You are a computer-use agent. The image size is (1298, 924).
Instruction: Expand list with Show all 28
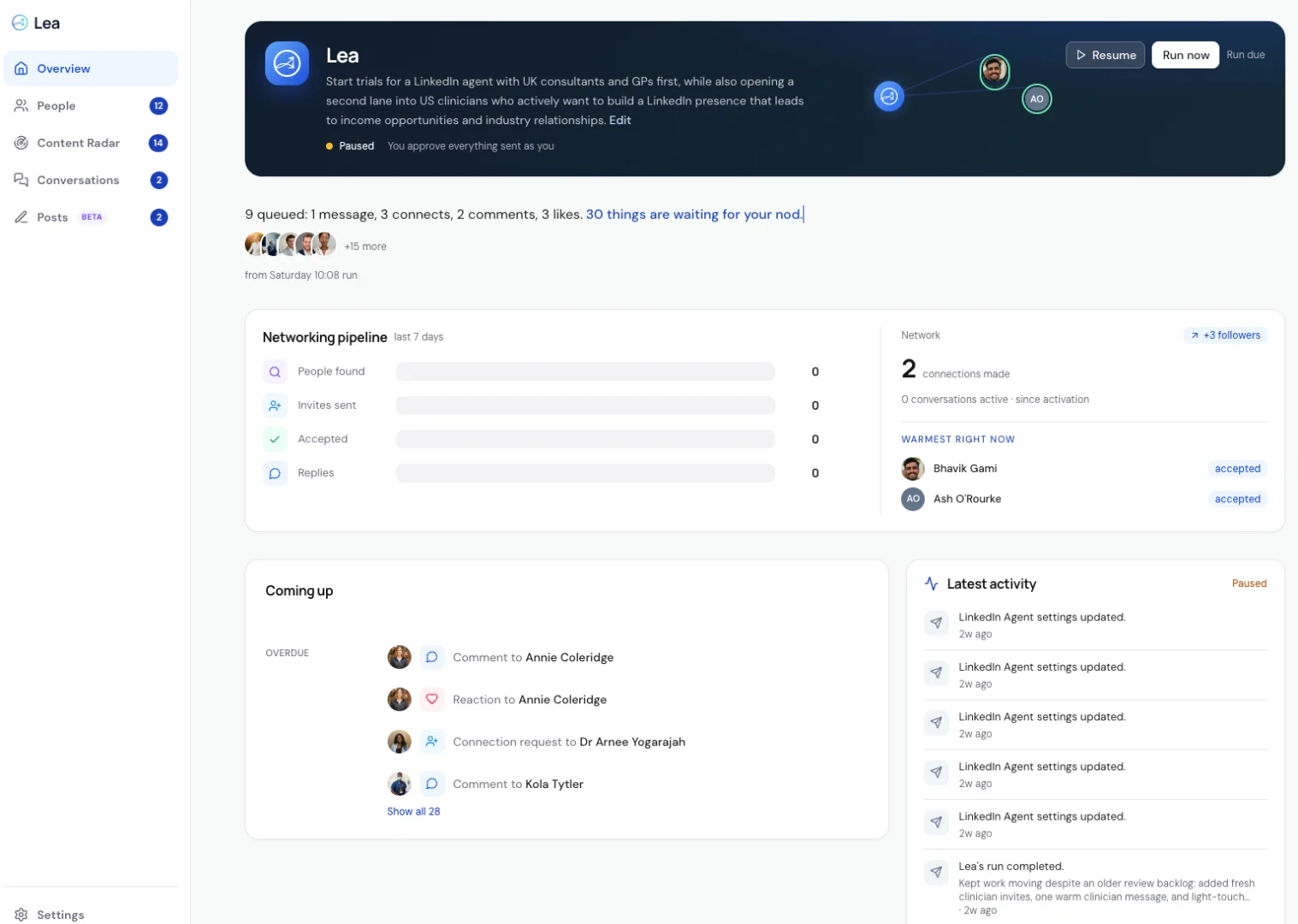coord(413,812)
